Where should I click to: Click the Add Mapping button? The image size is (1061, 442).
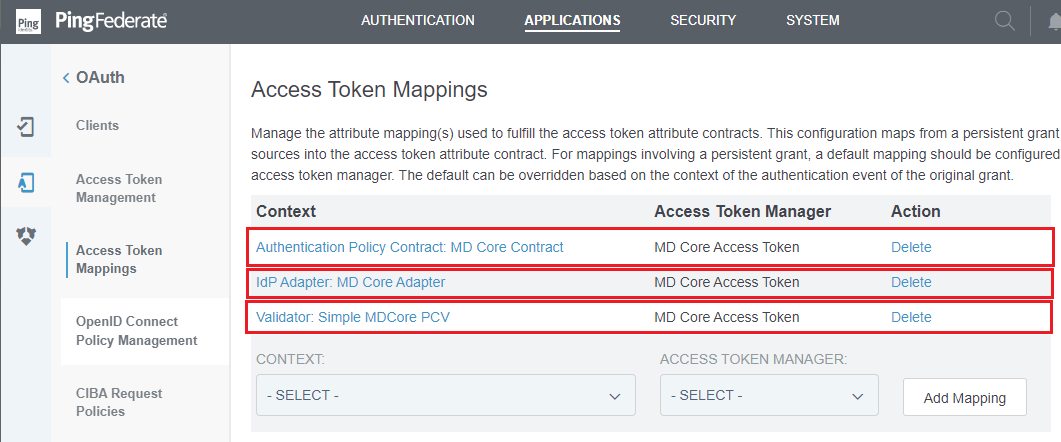[965, 397]
